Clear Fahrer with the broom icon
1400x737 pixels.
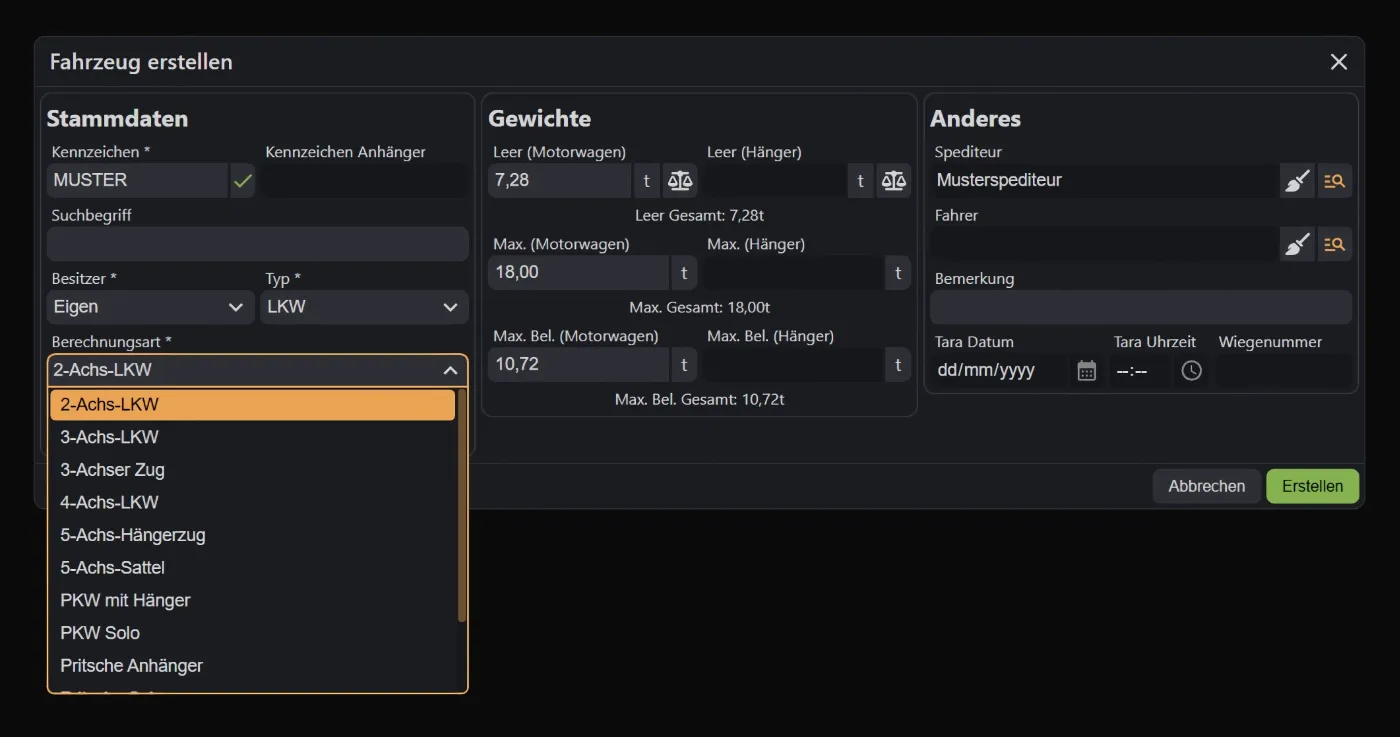click(x=1297, y=244)
